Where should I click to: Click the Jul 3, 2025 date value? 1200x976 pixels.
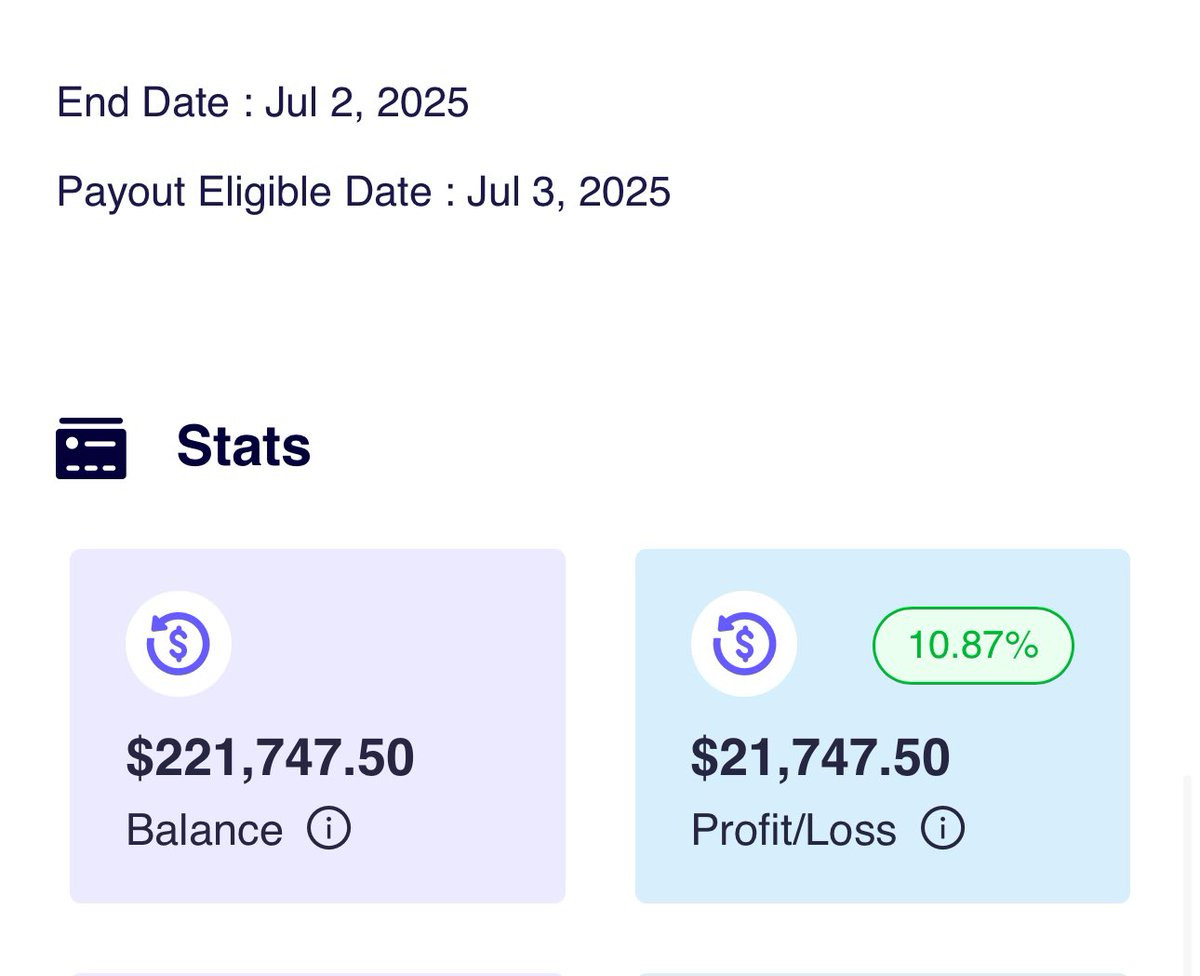pos(569,192)
